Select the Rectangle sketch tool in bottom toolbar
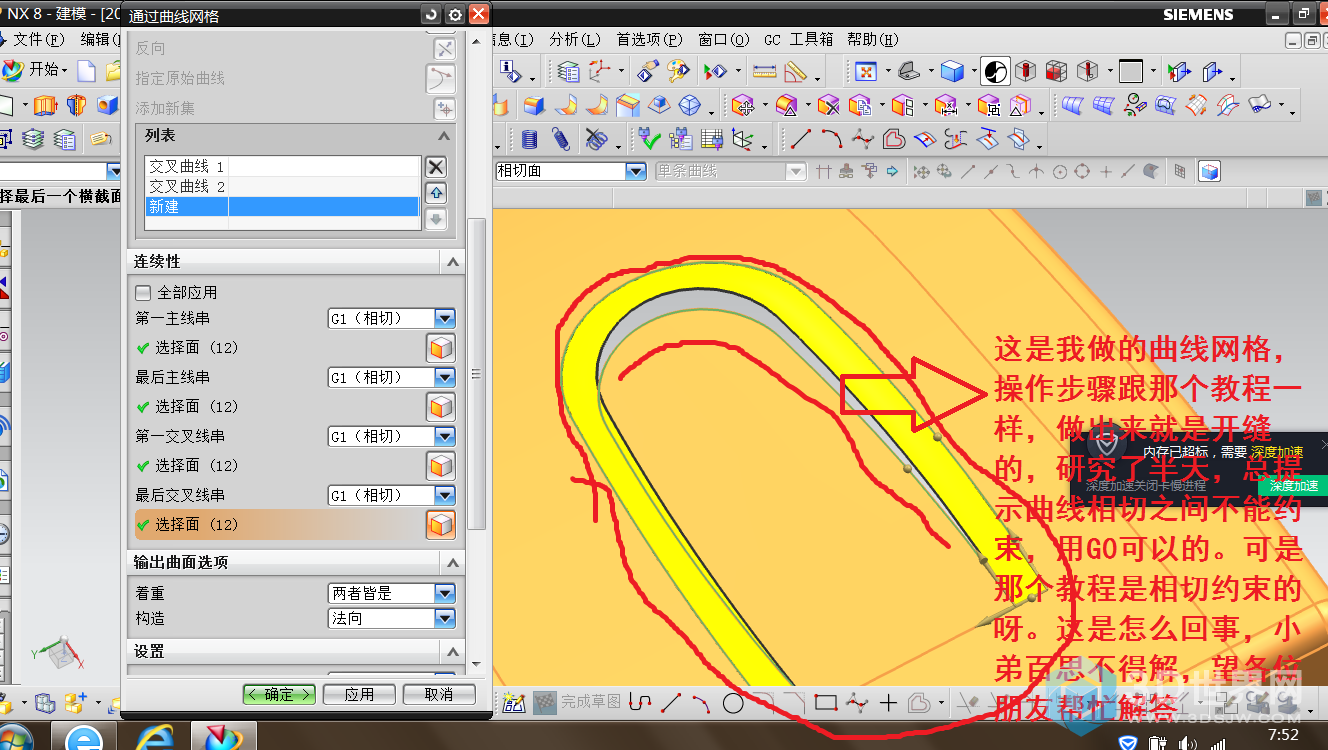Image resolution: width=1328 pixels, height=750 pixels. point(825,703)
